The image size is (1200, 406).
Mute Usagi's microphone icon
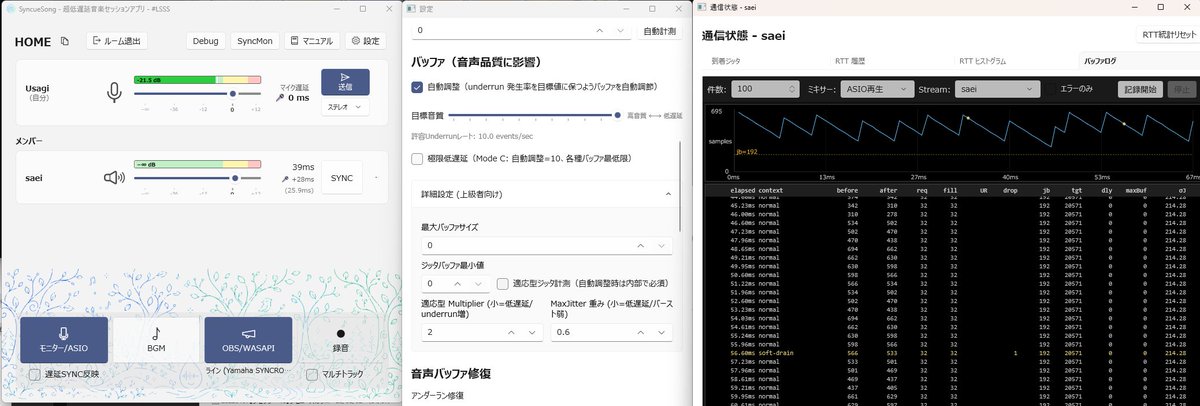pyautogui.click(x=115, y=93)
